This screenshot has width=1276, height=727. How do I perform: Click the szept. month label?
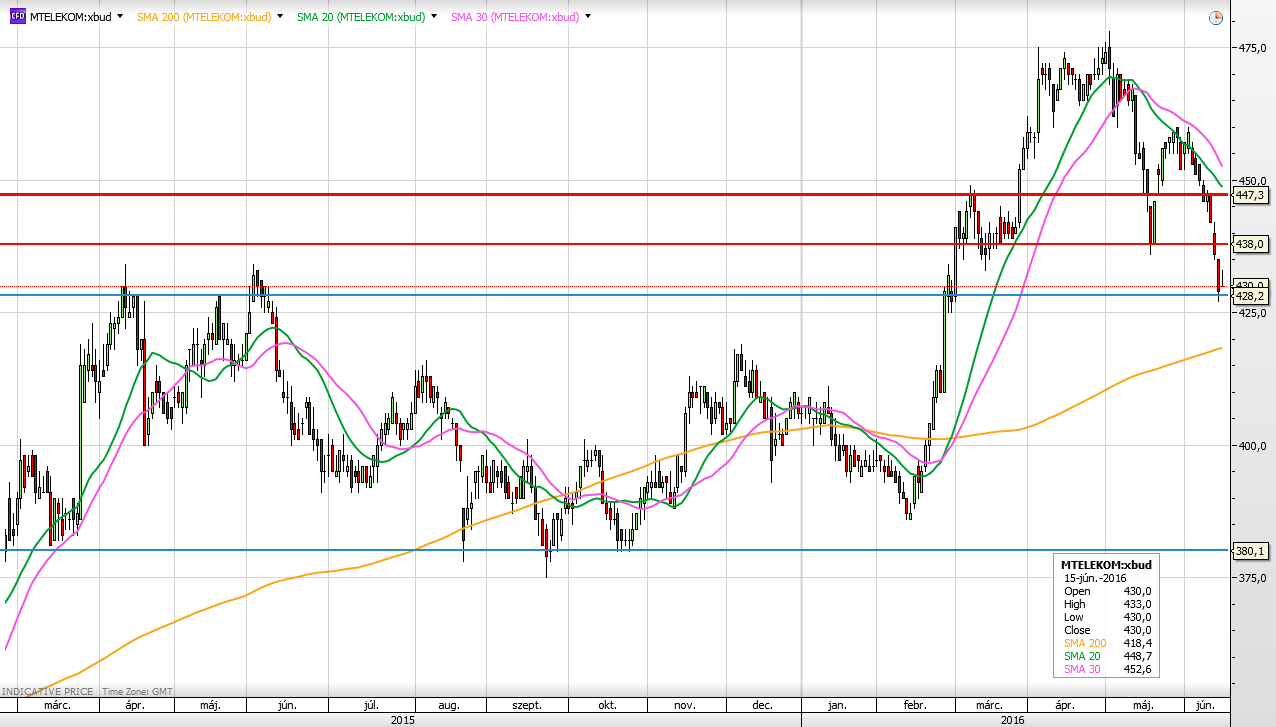click(527, 706)
